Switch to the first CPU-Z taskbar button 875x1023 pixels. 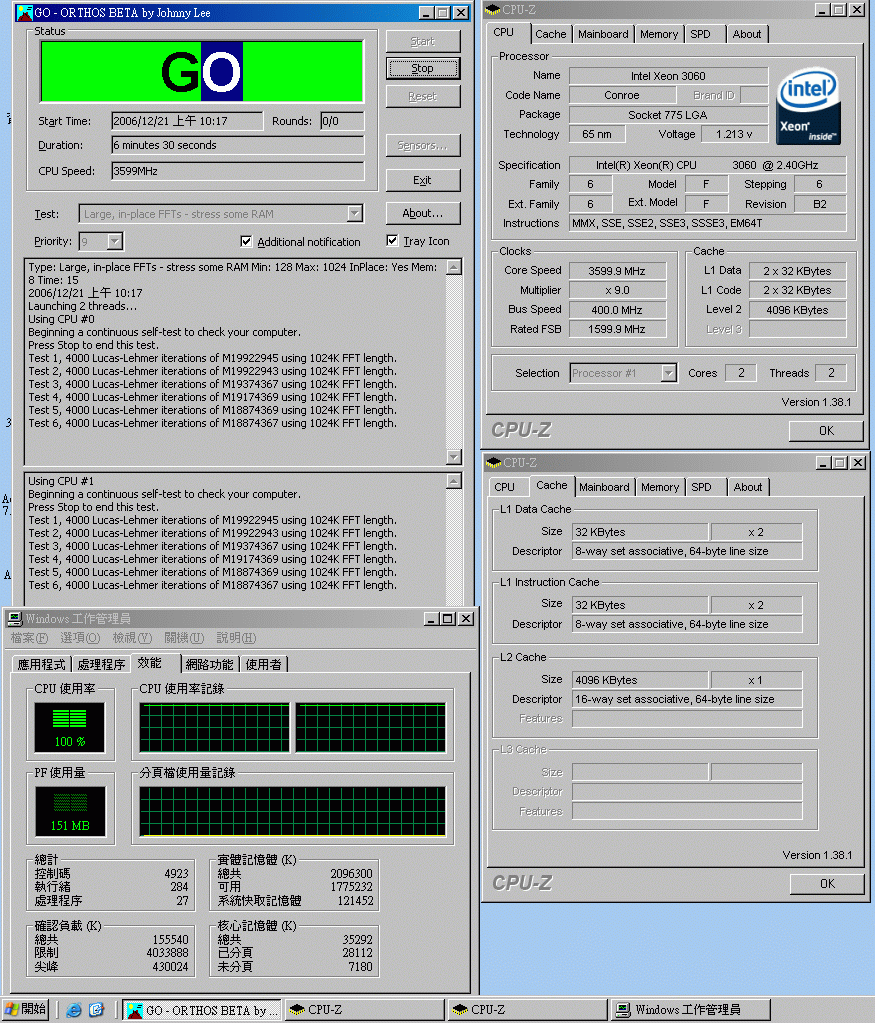point(365,1010)
